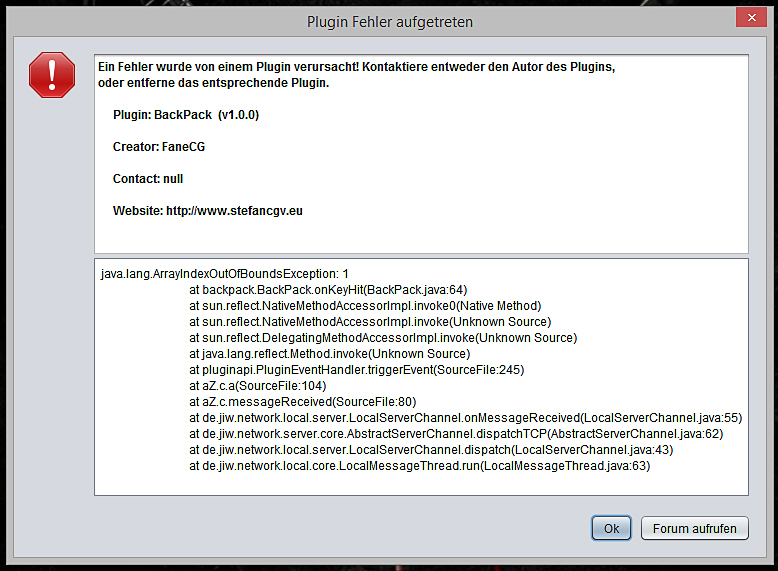Click the DelegatingMethodAccessorImpl.invoke trace line
778x571 pixels.
383,337
